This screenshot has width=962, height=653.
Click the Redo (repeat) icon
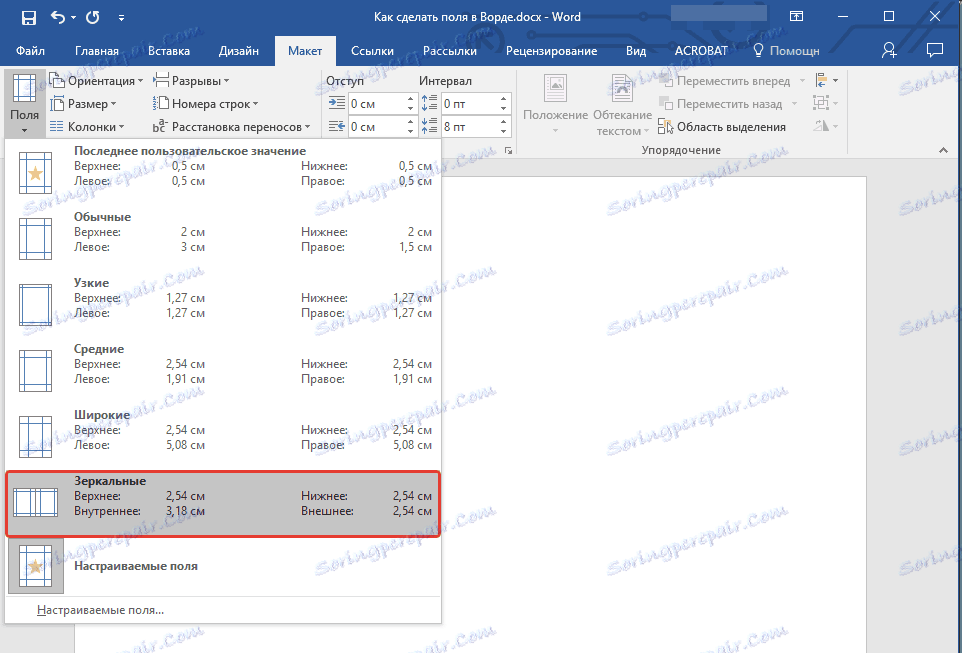coord(93,17)
